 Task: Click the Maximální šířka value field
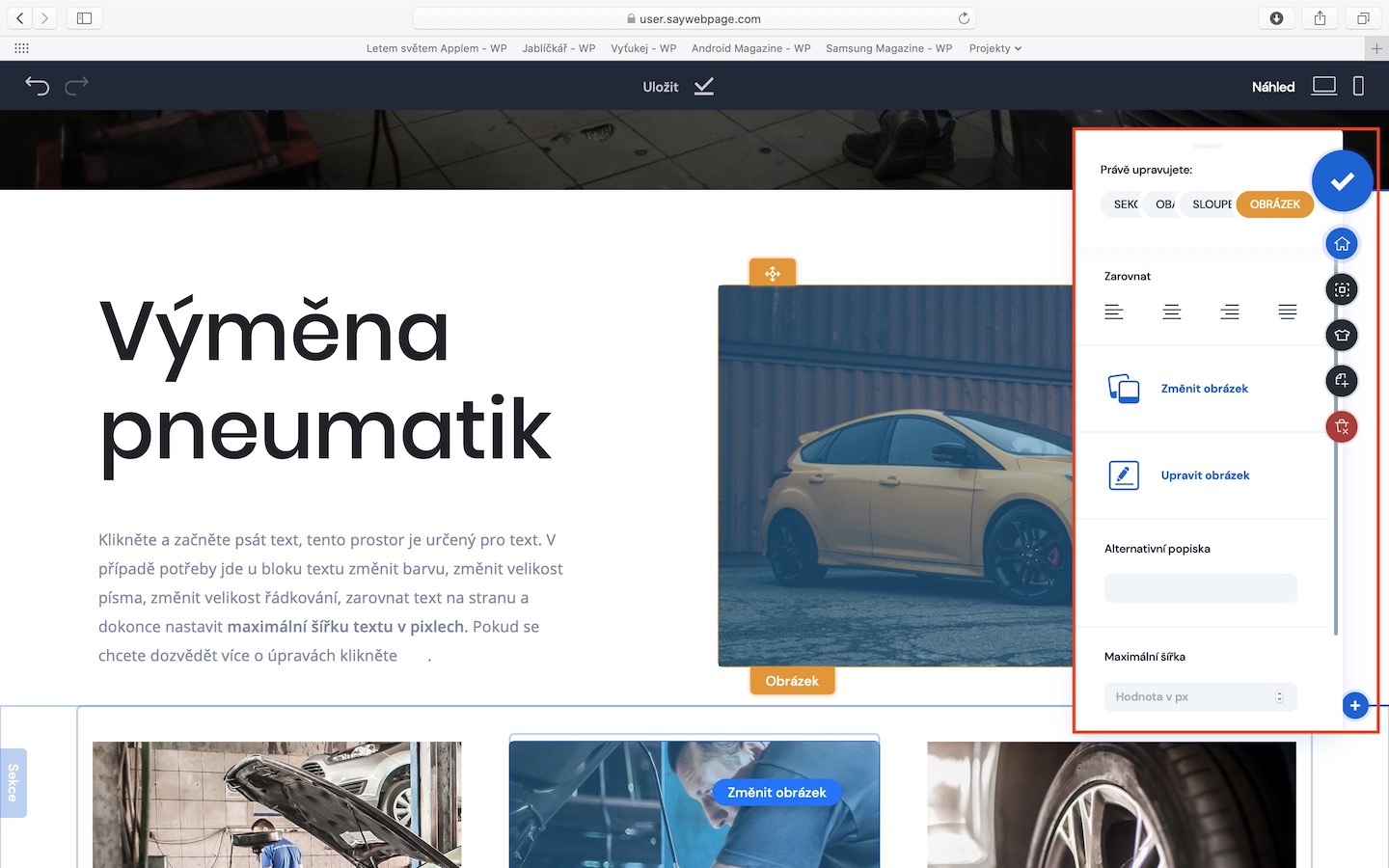pos(1200,696)
